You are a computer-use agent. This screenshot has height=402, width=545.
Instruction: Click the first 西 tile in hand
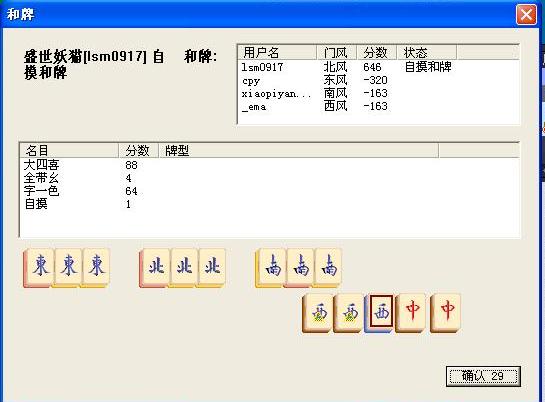pyautogui.click(x=317, y=312)
